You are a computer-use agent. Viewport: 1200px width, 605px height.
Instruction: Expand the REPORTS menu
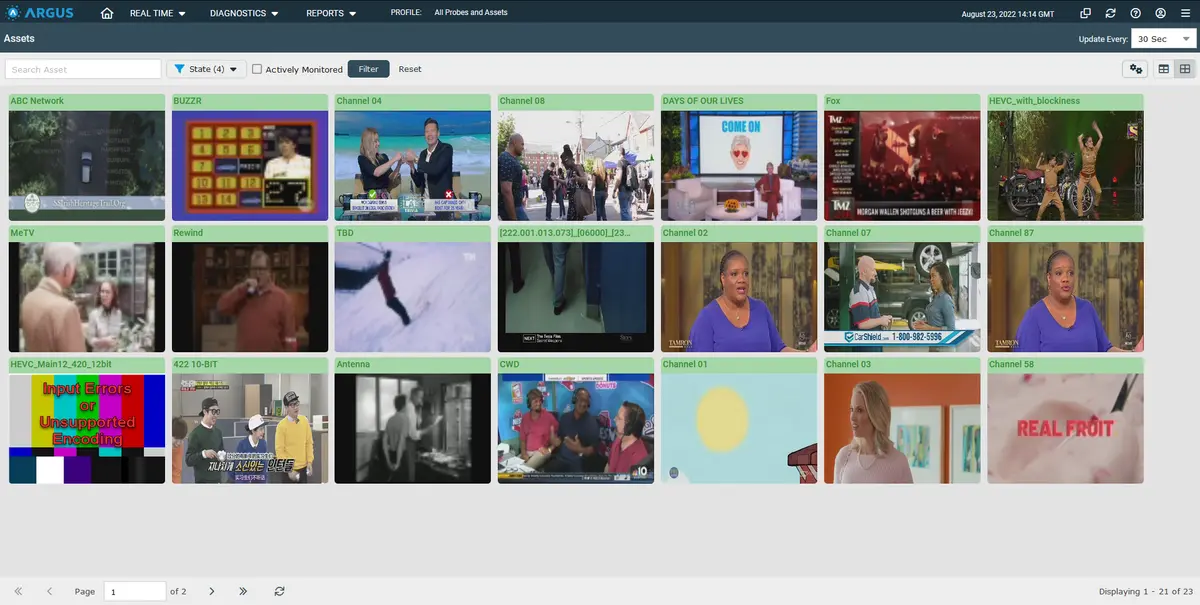click(x=332, y=14)
